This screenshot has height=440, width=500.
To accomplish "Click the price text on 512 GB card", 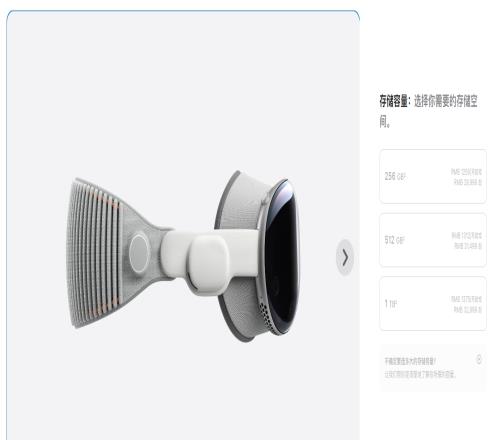I will pyautogui.click(x=467, y=240).
